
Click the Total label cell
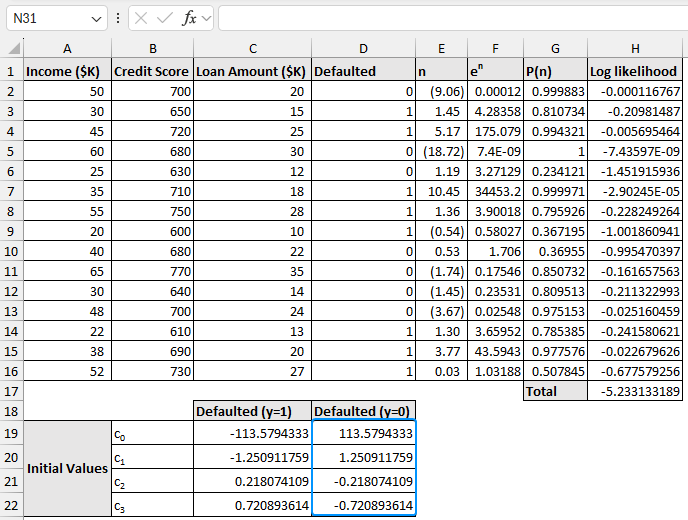click(555, 391)
